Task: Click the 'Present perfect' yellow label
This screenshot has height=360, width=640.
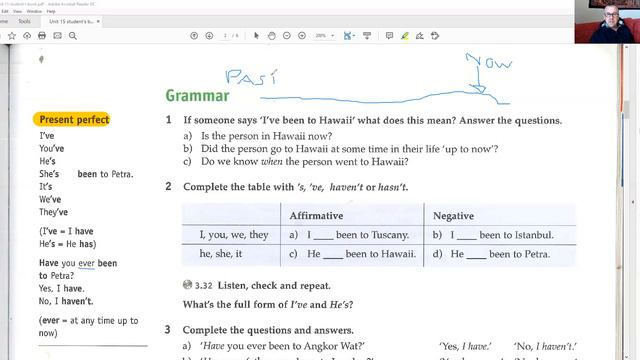Action: pyautogui.click(x=72, y=120)
